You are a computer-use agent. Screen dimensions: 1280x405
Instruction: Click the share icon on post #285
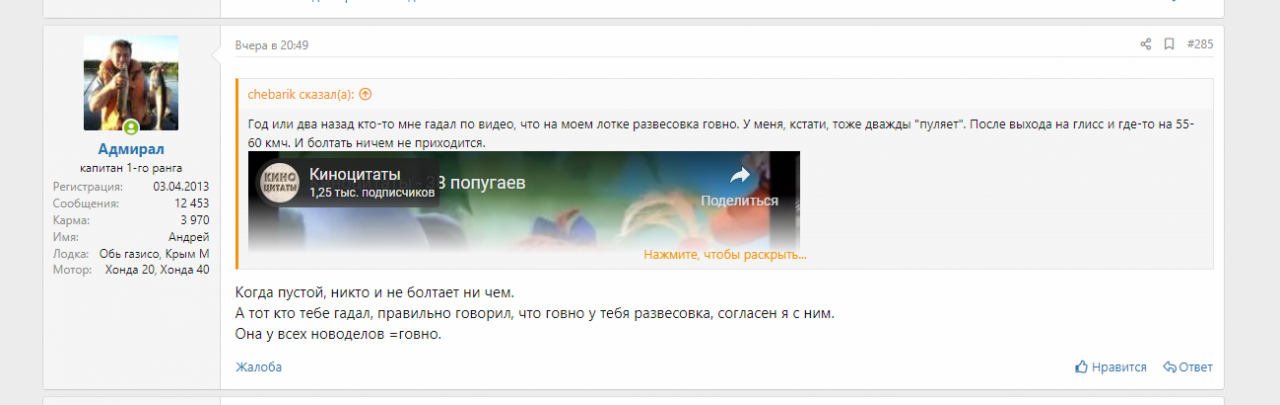1146,45
